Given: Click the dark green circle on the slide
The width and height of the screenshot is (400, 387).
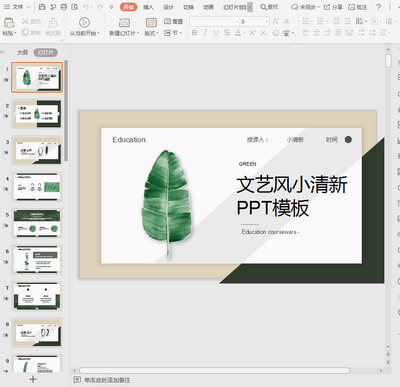Looking at the screenshot, I should click(348, 139).
